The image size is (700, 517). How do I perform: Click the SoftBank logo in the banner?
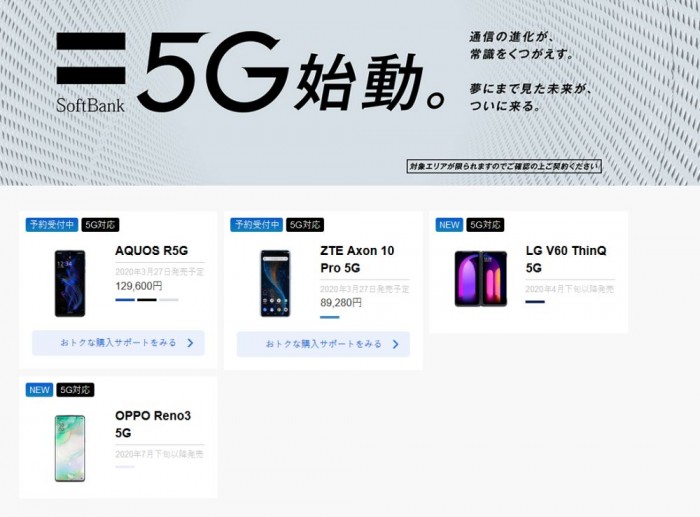point(91,73)
